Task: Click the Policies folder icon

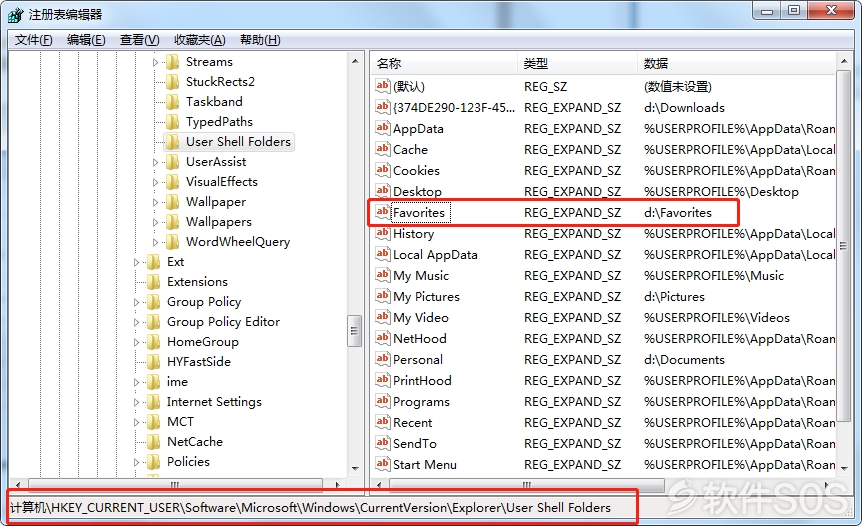Action: (x=154, y=462)
